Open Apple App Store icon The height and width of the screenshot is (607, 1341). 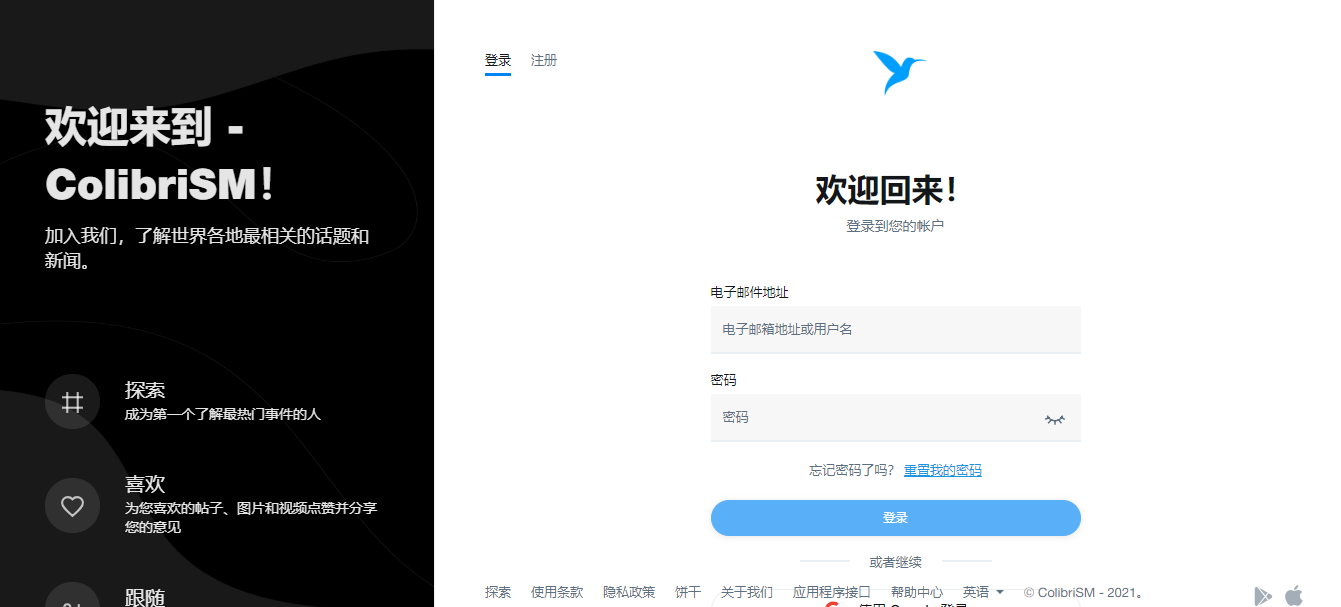[1294, 595]
